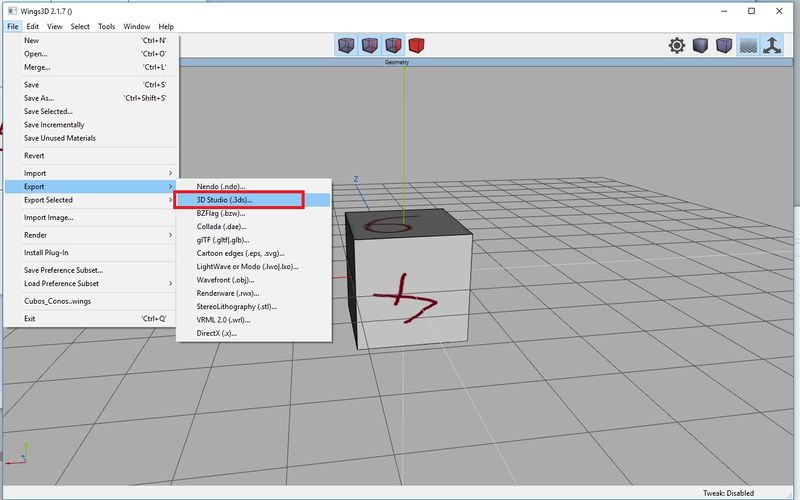The height and width of the screenshot is (500, 800).
Task: Open the View menu
Action: (x=55, y=27)
